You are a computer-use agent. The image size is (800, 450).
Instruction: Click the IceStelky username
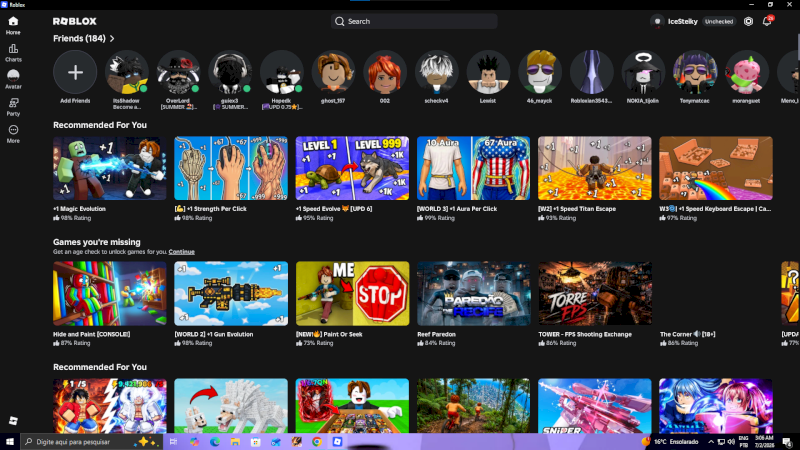point(682,21)
